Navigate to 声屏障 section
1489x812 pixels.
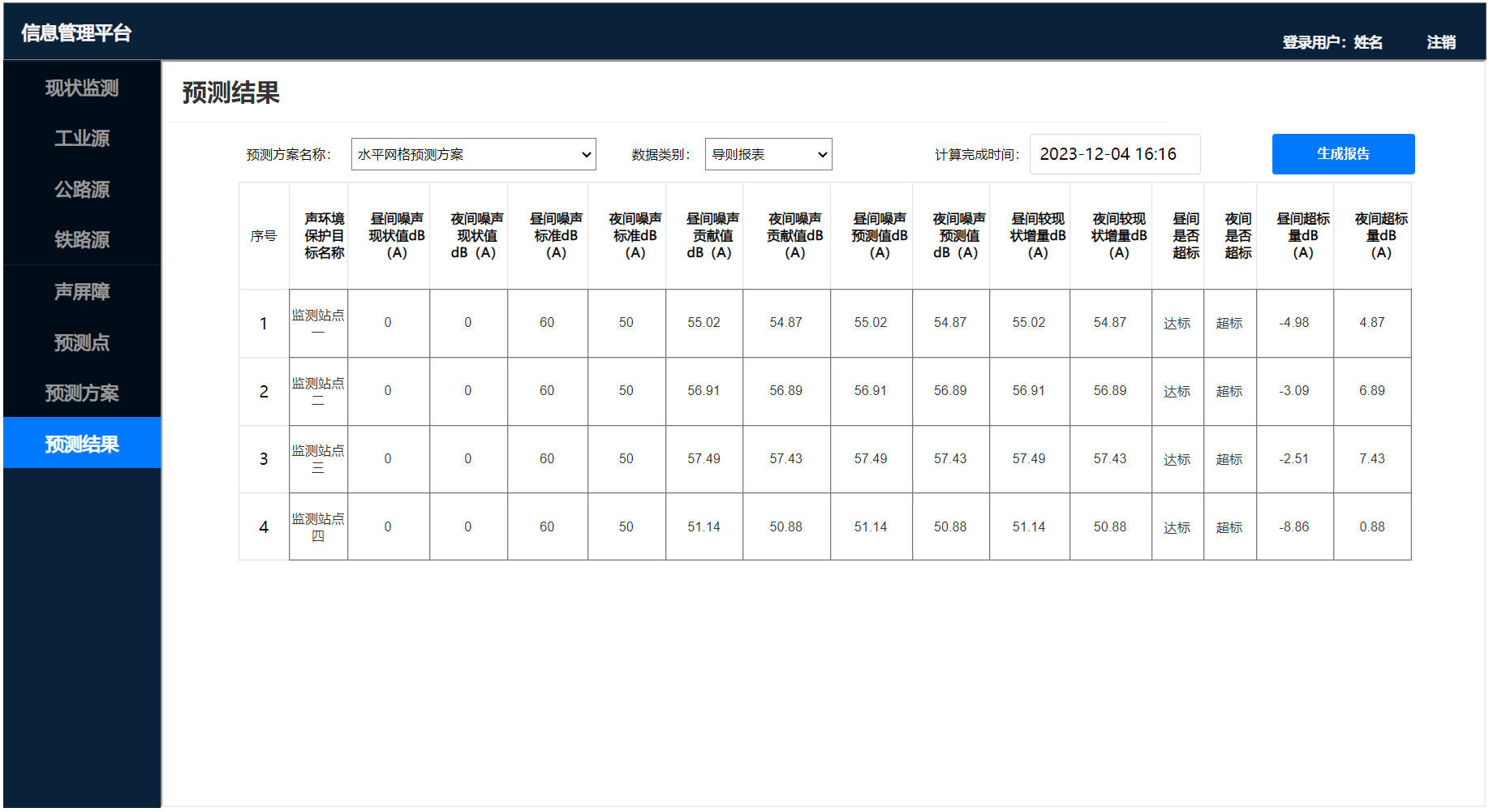click(82, 292)
